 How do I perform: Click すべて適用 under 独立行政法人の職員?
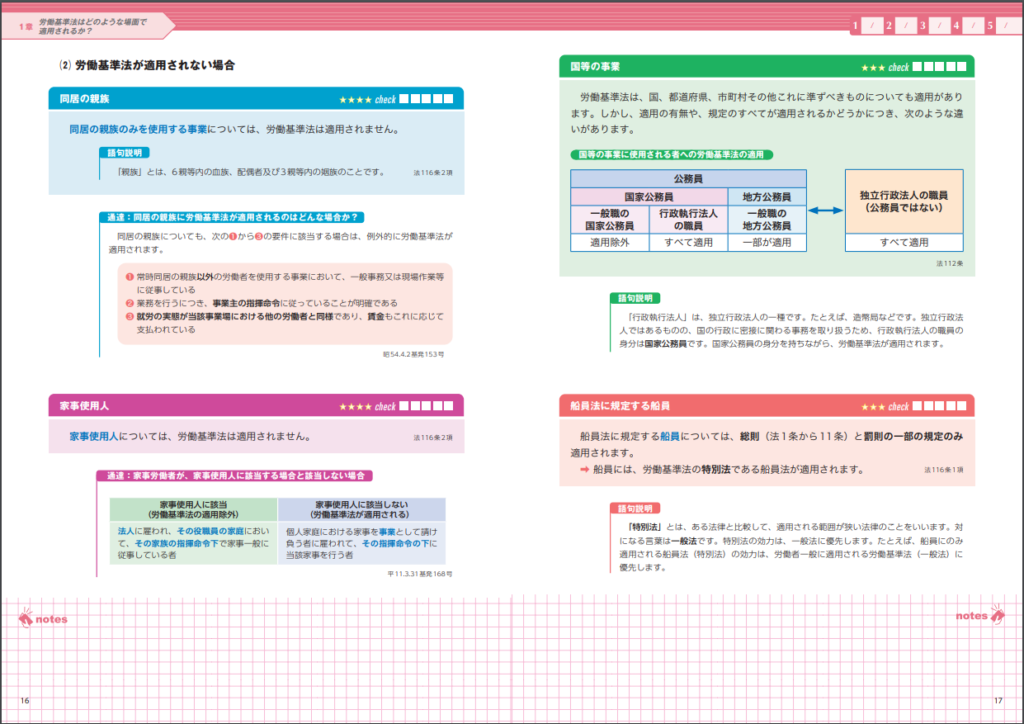(x=904, y=242)
